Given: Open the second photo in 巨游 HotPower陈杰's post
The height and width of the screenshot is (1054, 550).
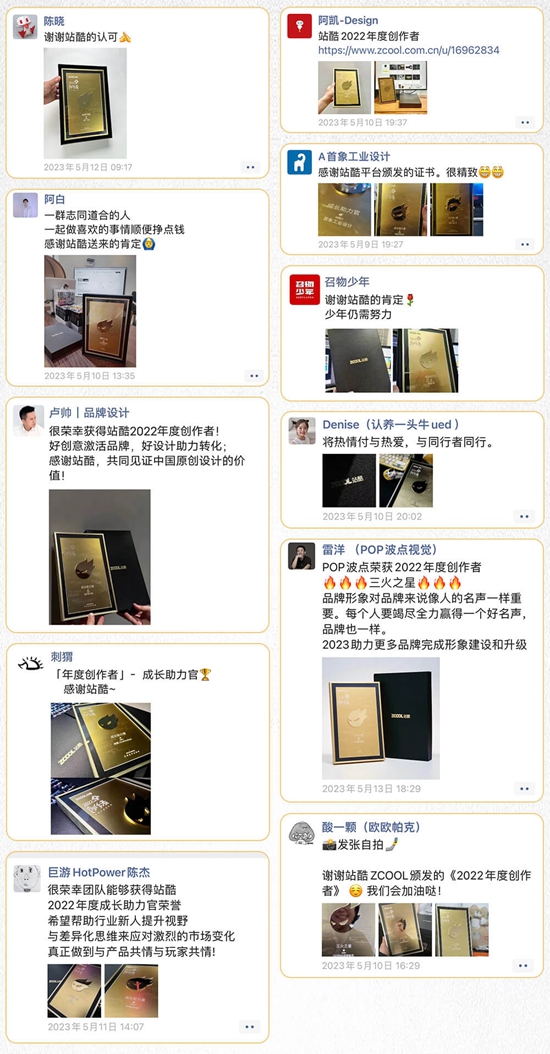Looking at the screenshot, I should pyautogui.click(x=131, y=991).
